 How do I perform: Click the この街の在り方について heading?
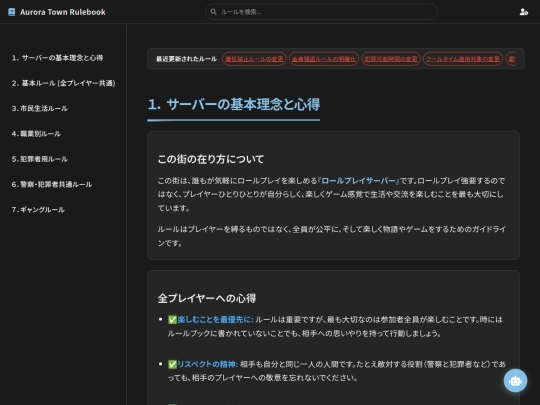[211, 159]
